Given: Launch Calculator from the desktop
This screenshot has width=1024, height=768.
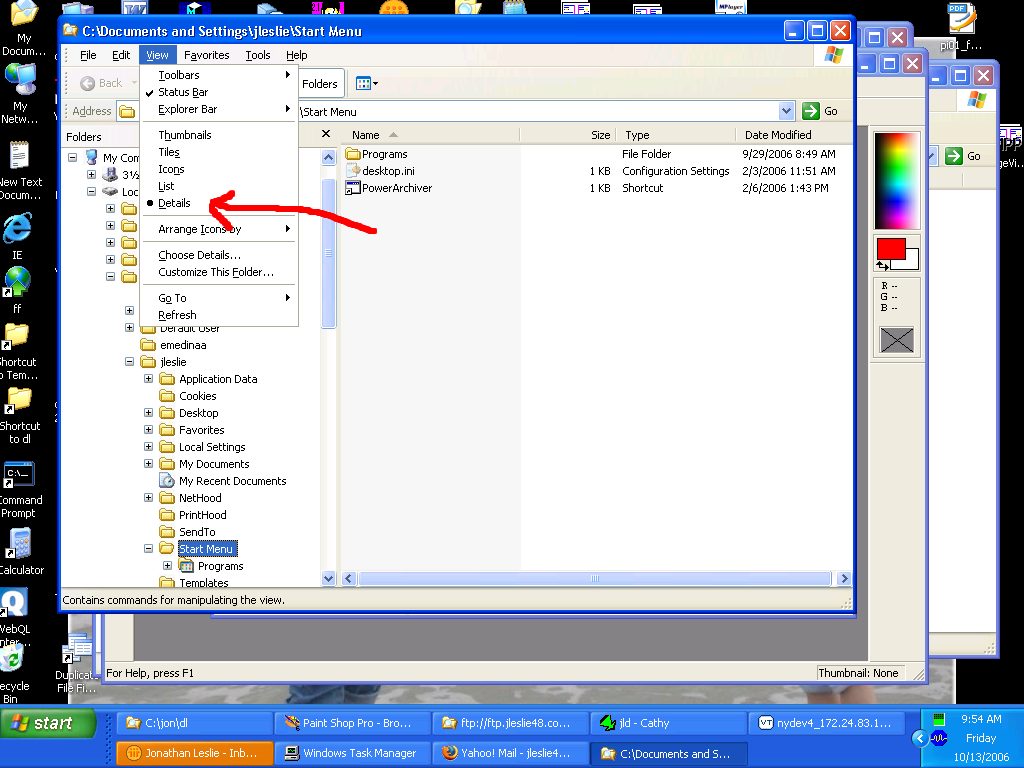Looking at the screenshot, I should pyautogui.click(x=18, y=545).
